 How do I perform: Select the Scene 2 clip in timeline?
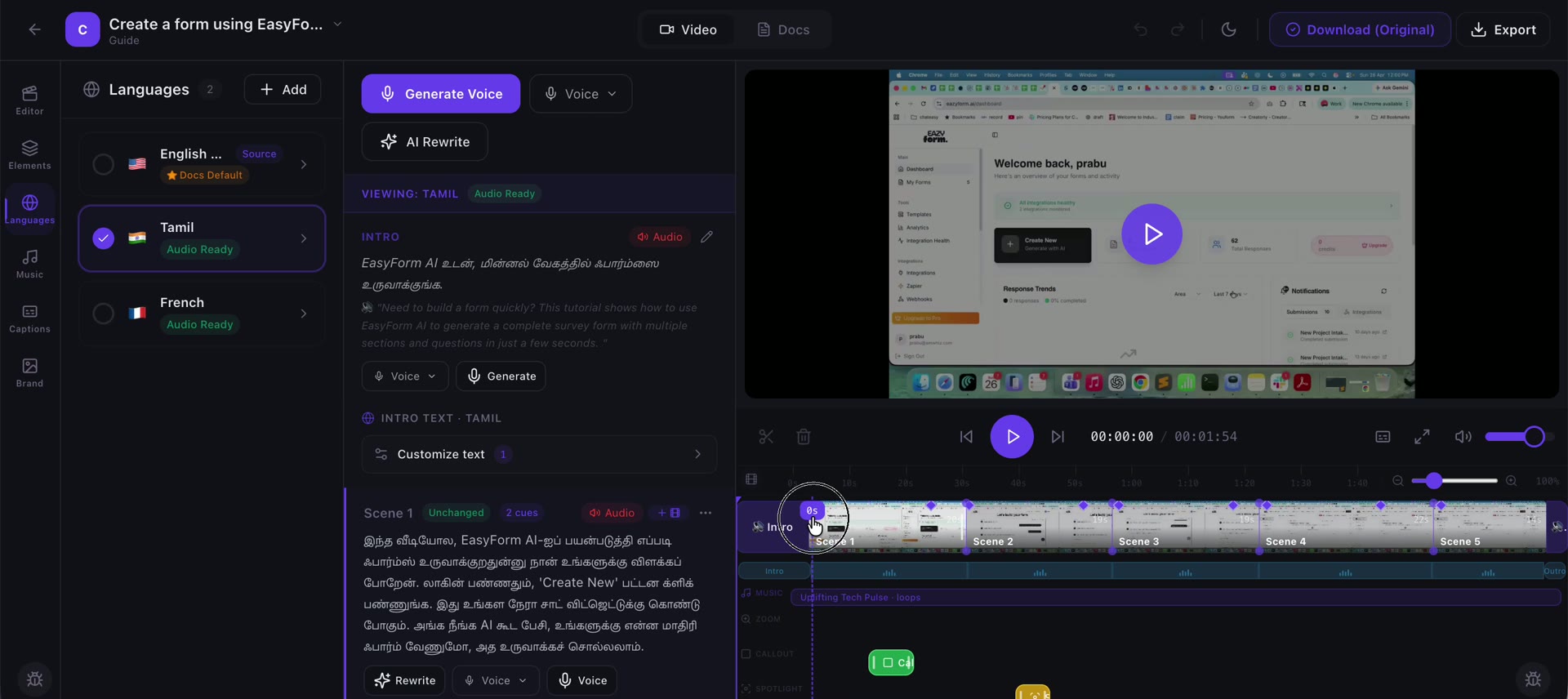(1039, 528)
